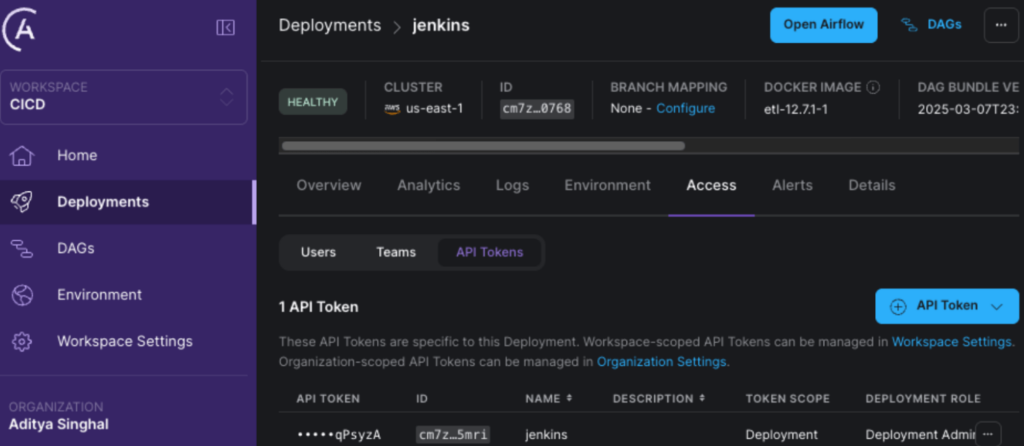Click deployment ID cm7z…0768

click(537, 108)
